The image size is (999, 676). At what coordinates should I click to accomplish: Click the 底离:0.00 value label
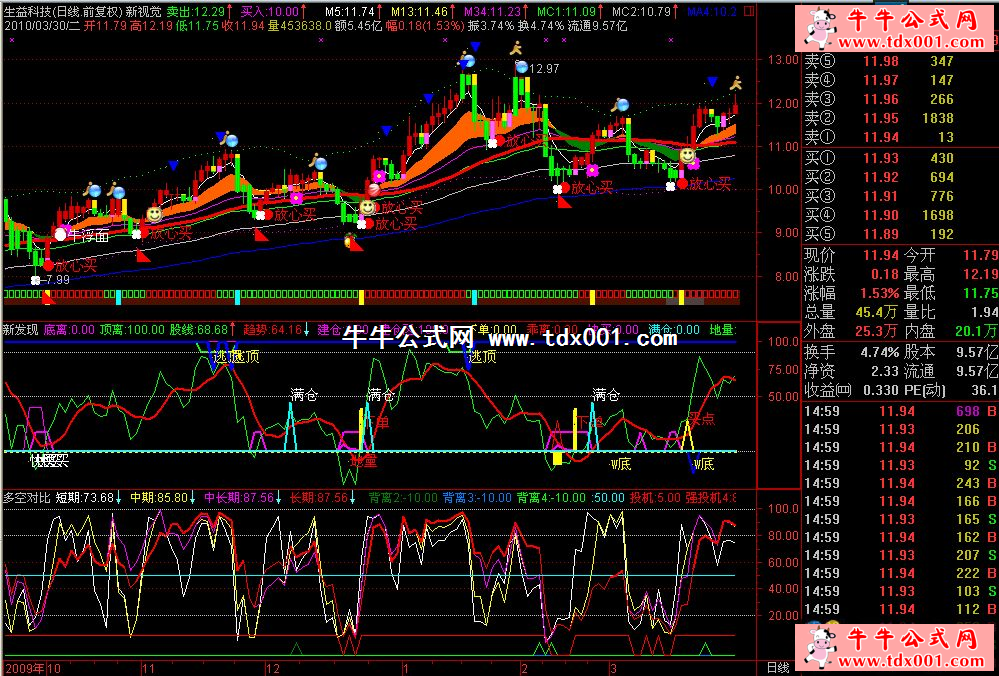click(x=69, y=329)
